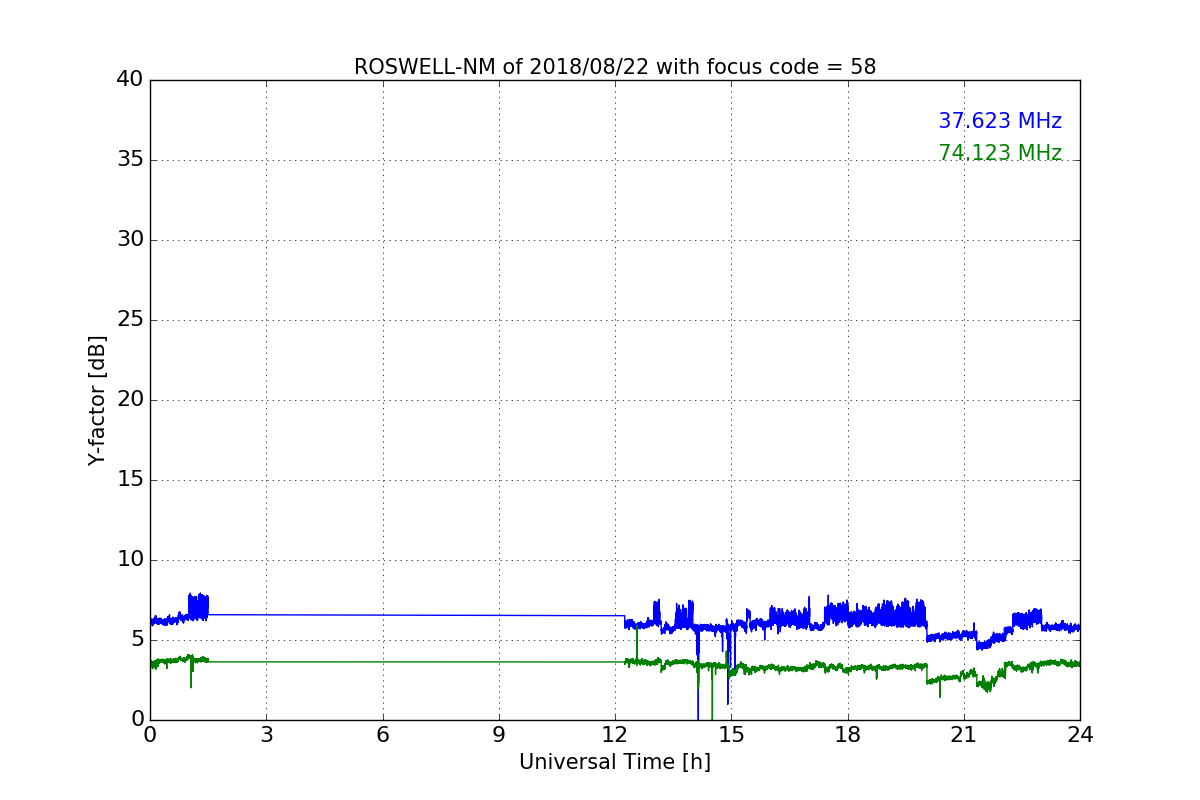
Task: Click the x-axis tick label 21
Action: click(x=964, y=735)
